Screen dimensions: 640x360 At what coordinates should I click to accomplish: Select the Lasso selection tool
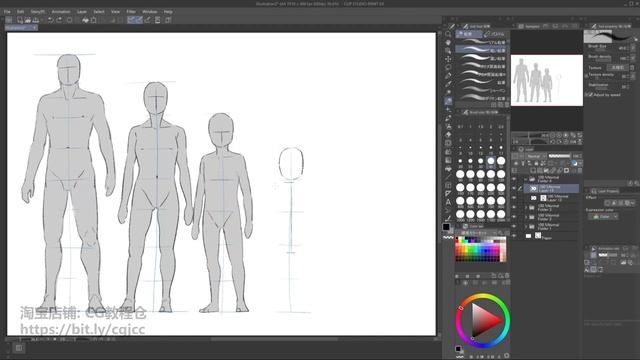click(448, 67)
